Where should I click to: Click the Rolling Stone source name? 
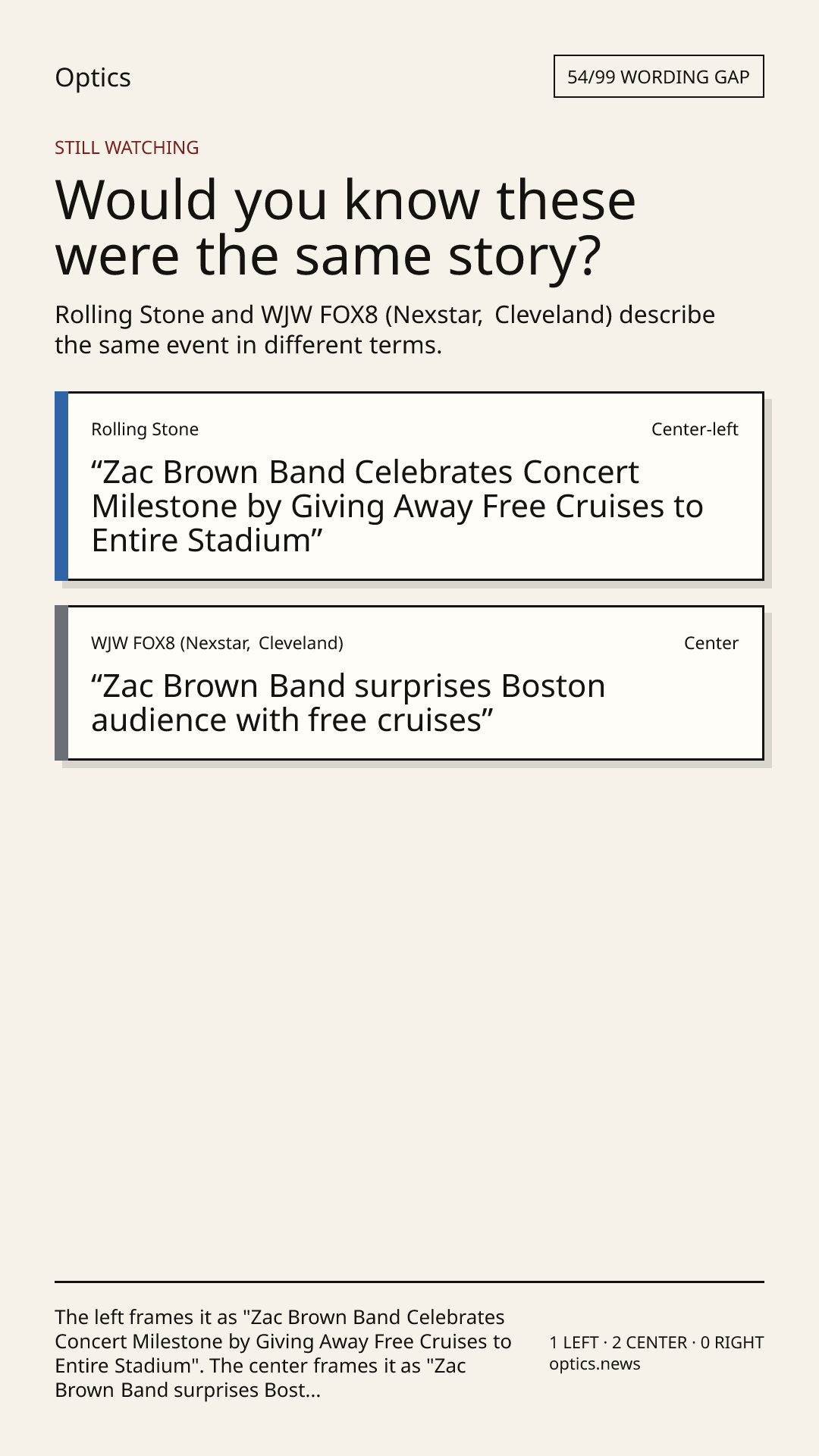[x=145, y=429]
